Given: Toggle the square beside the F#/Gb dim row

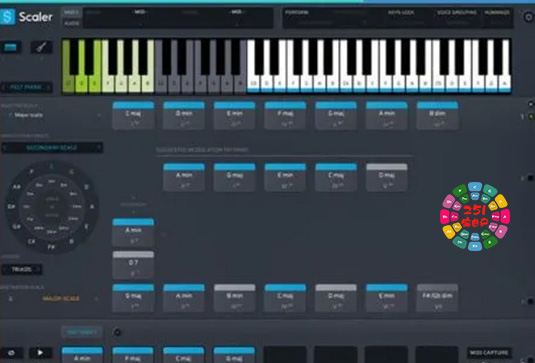Looking at the screenshot, I should [x=530, y=301].
